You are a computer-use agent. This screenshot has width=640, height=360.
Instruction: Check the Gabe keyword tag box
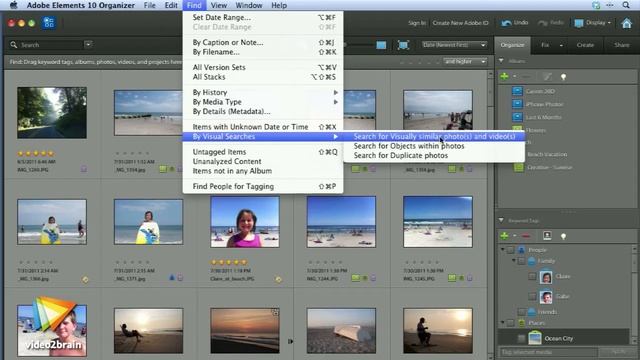tap(532, 296)
